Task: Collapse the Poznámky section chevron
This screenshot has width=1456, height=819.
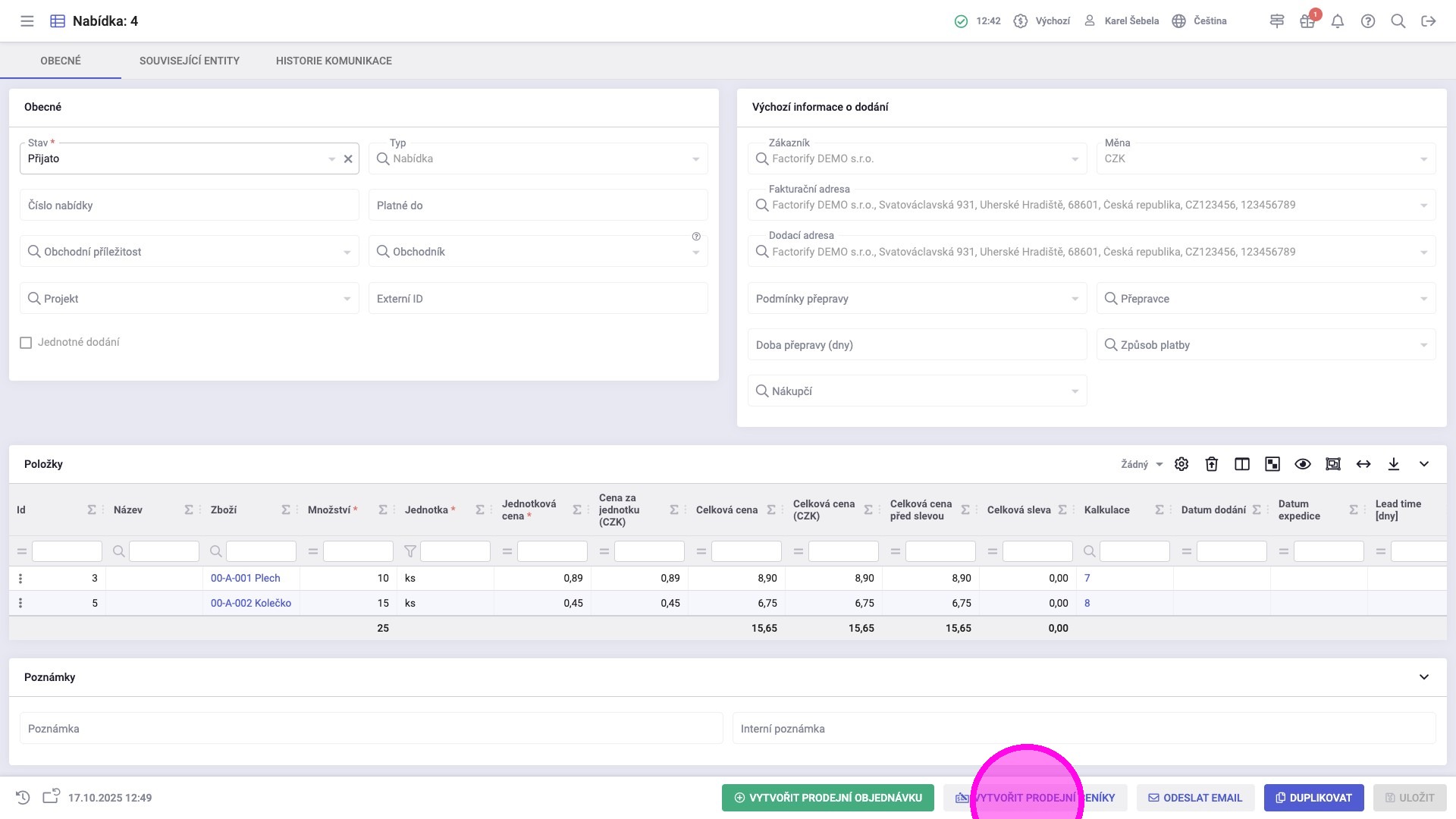Action: [x=1424, y=677]
